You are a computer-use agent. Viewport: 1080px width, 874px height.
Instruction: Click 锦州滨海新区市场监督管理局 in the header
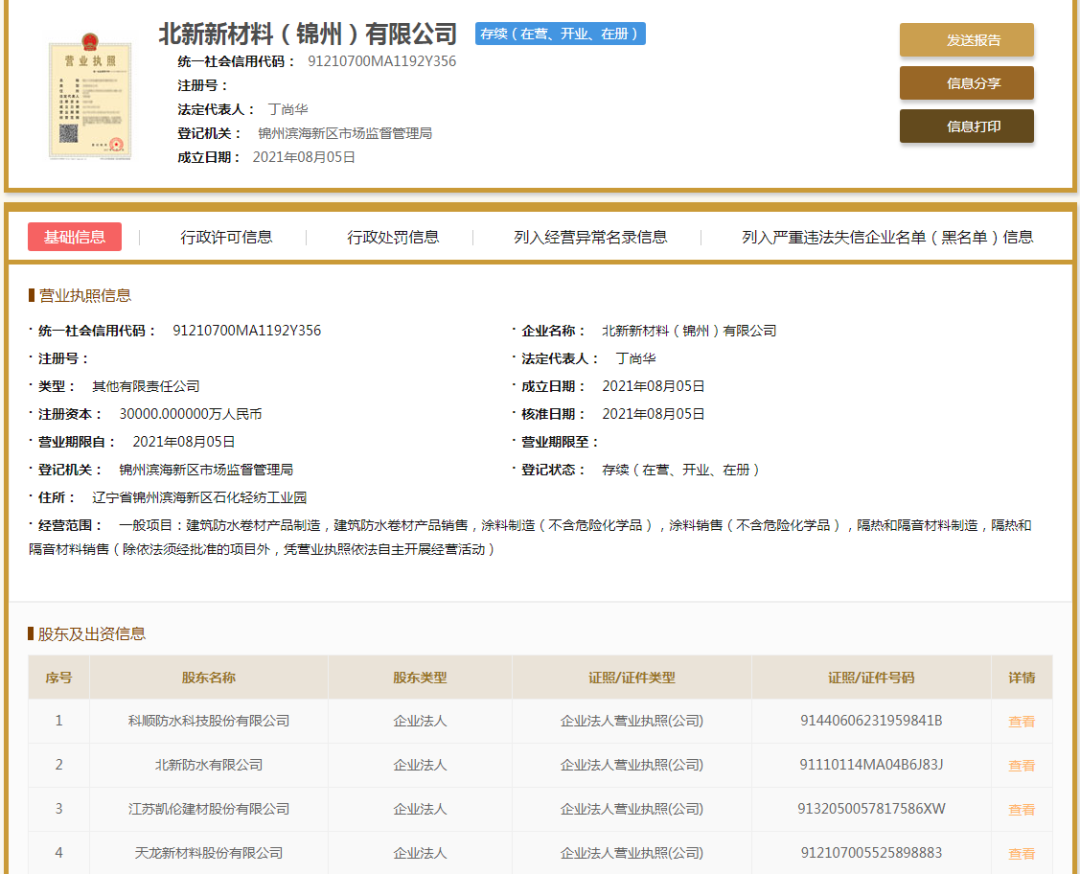click(x=345, y=134)
